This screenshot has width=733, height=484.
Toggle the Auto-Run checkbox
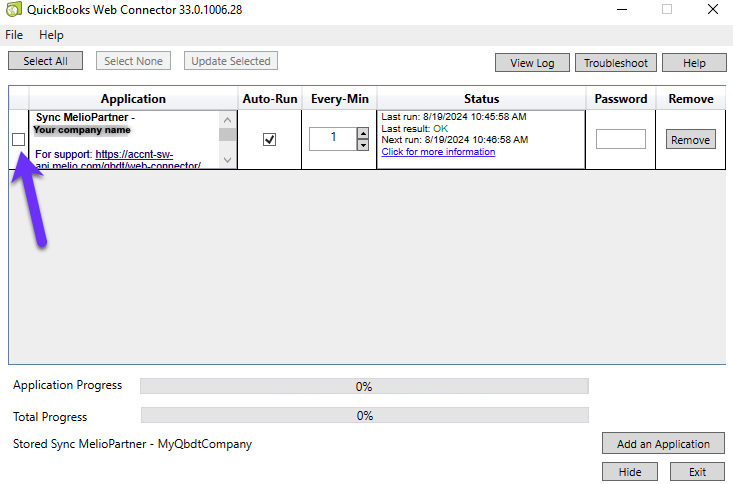(269, 139)
